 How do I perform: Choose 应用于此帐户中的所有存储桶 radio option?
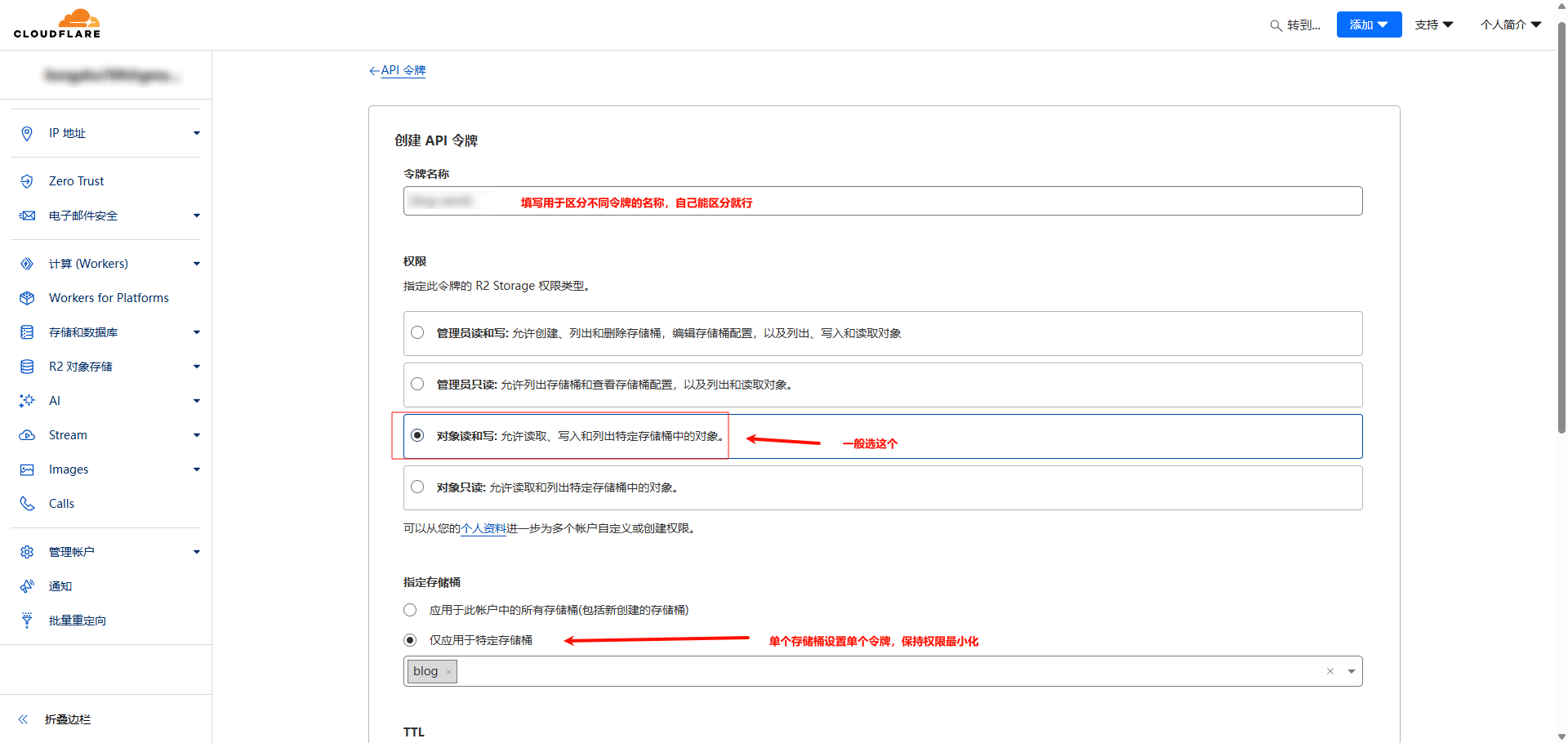coord(410,610)
